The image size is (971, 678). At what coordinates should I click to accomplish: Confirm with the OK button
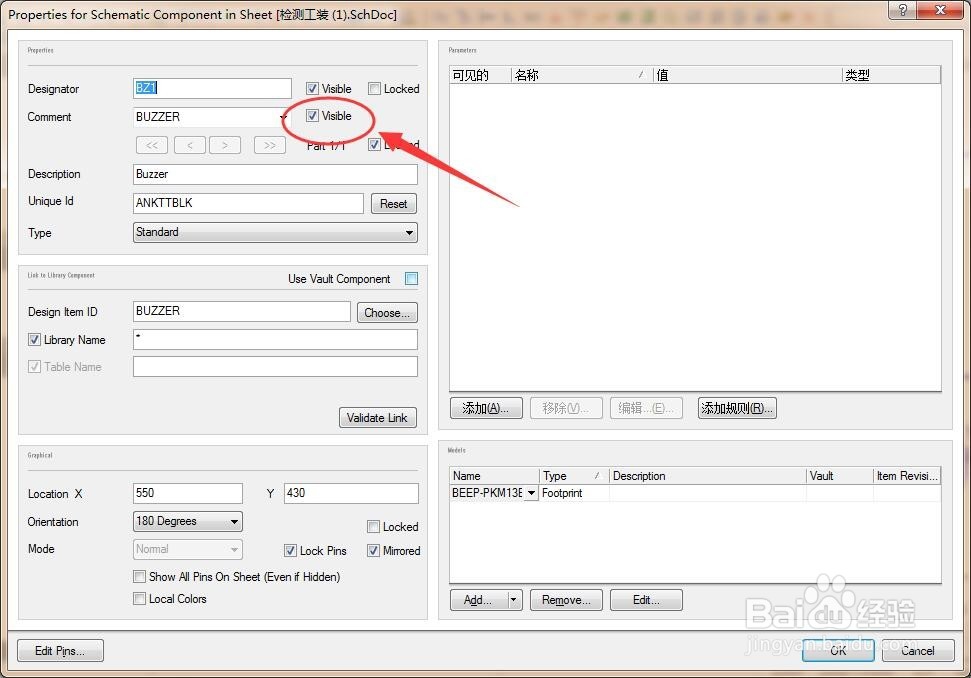(838, 650)
